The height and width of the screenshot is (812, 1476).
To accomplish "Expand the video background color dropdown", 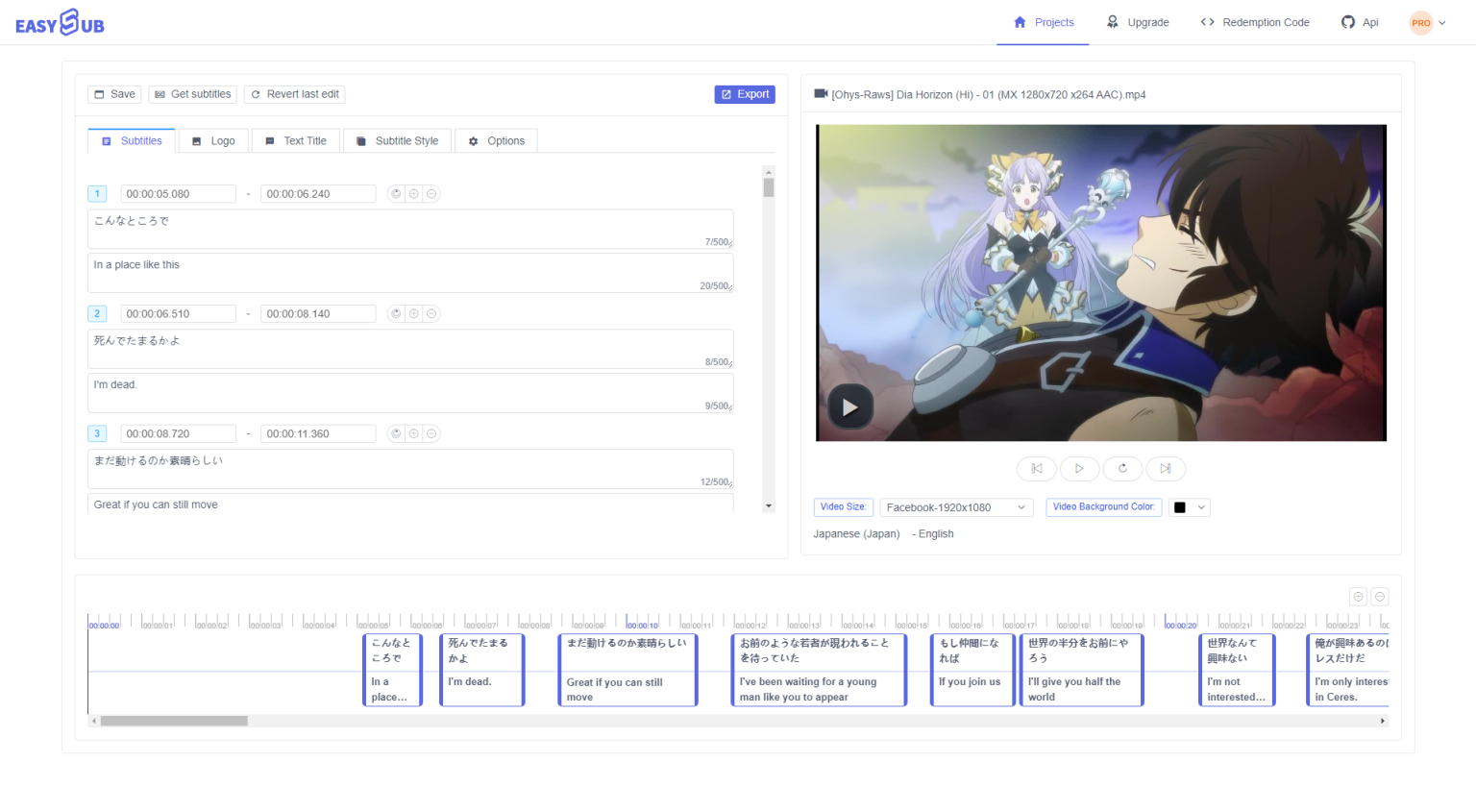I will click(1201, 506).
